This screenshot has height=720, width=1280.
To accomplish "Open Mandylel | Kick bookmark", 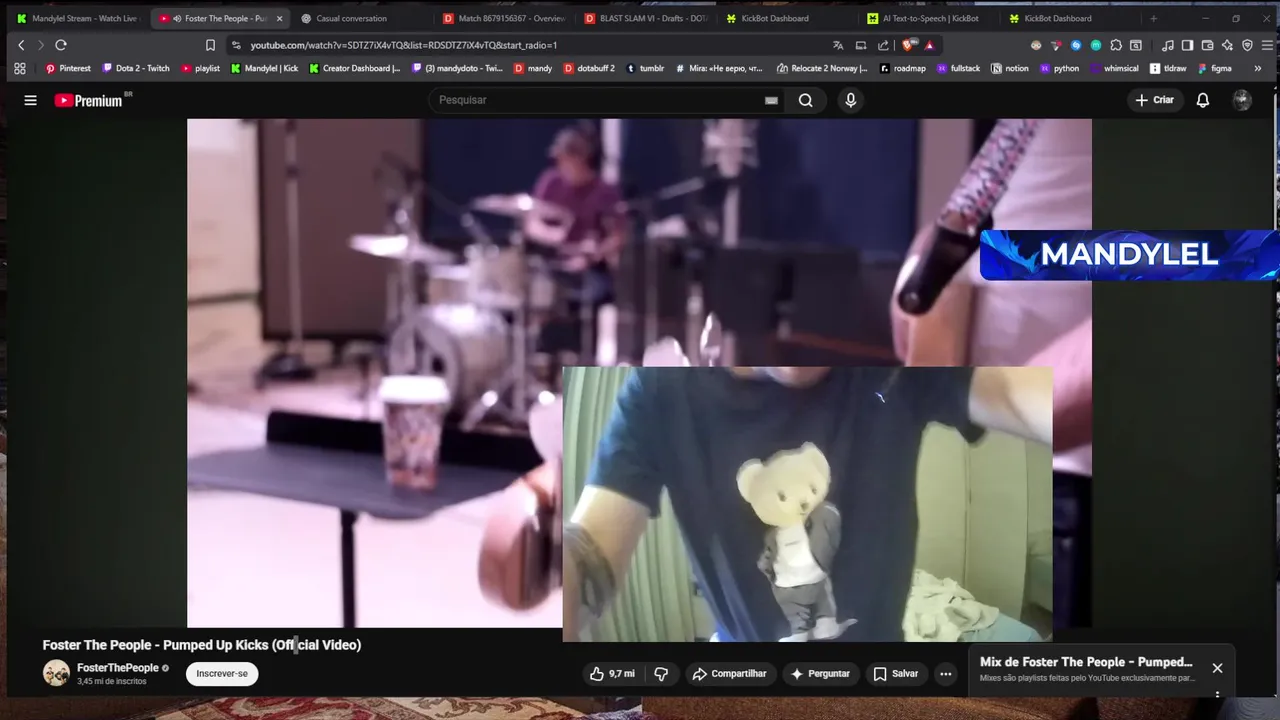I will tap(264, 68).
